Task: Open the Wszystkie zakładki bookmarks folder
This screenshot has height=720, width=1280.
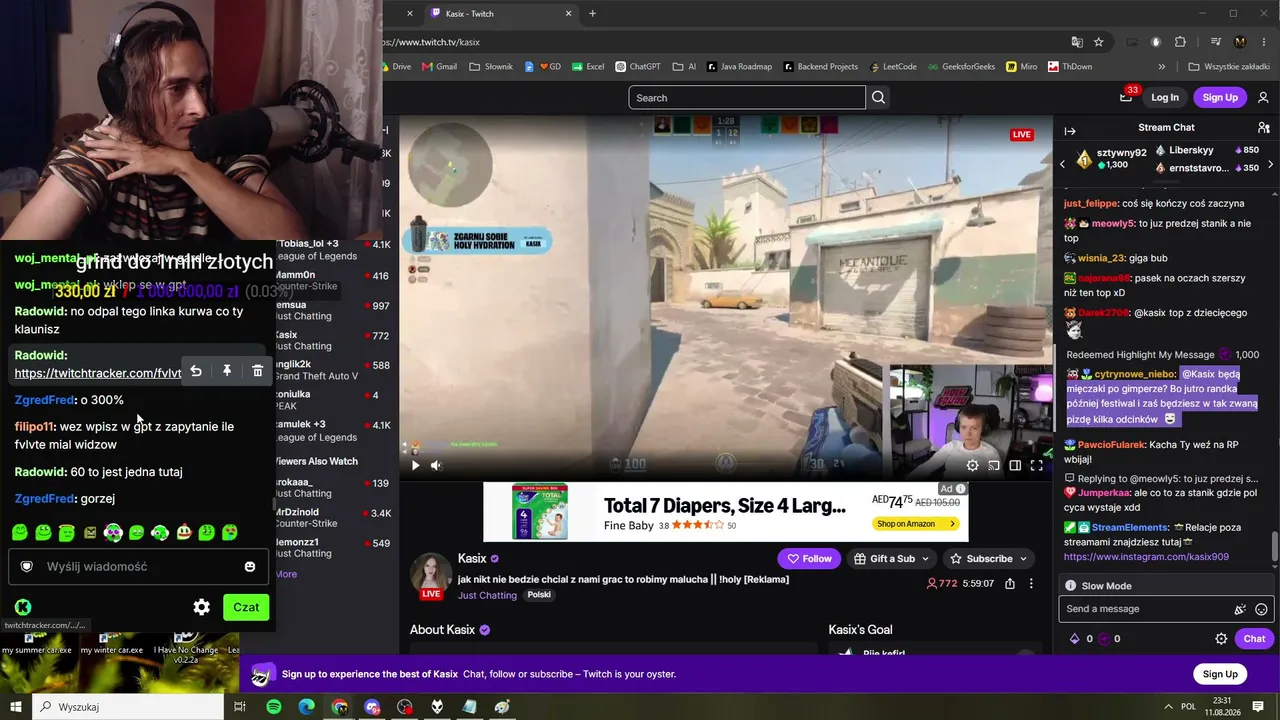Action: (1229, 67)
